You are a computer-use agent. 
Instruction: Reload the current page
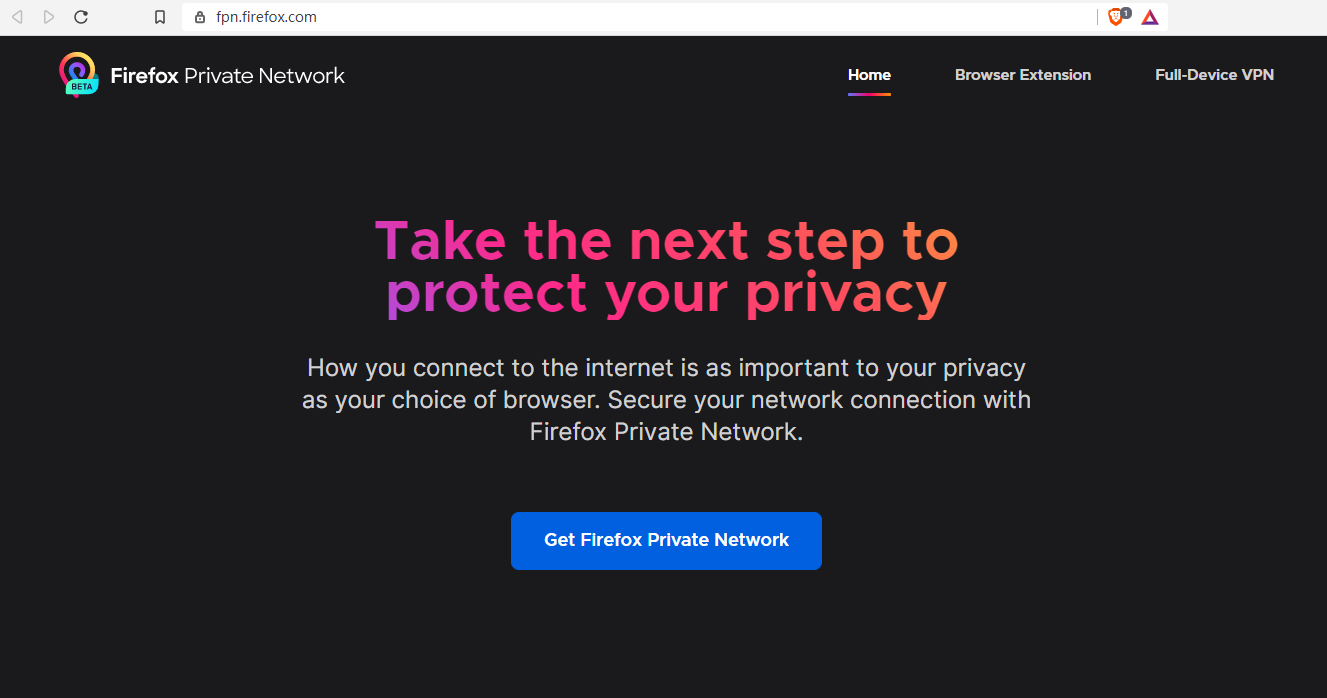81,17
